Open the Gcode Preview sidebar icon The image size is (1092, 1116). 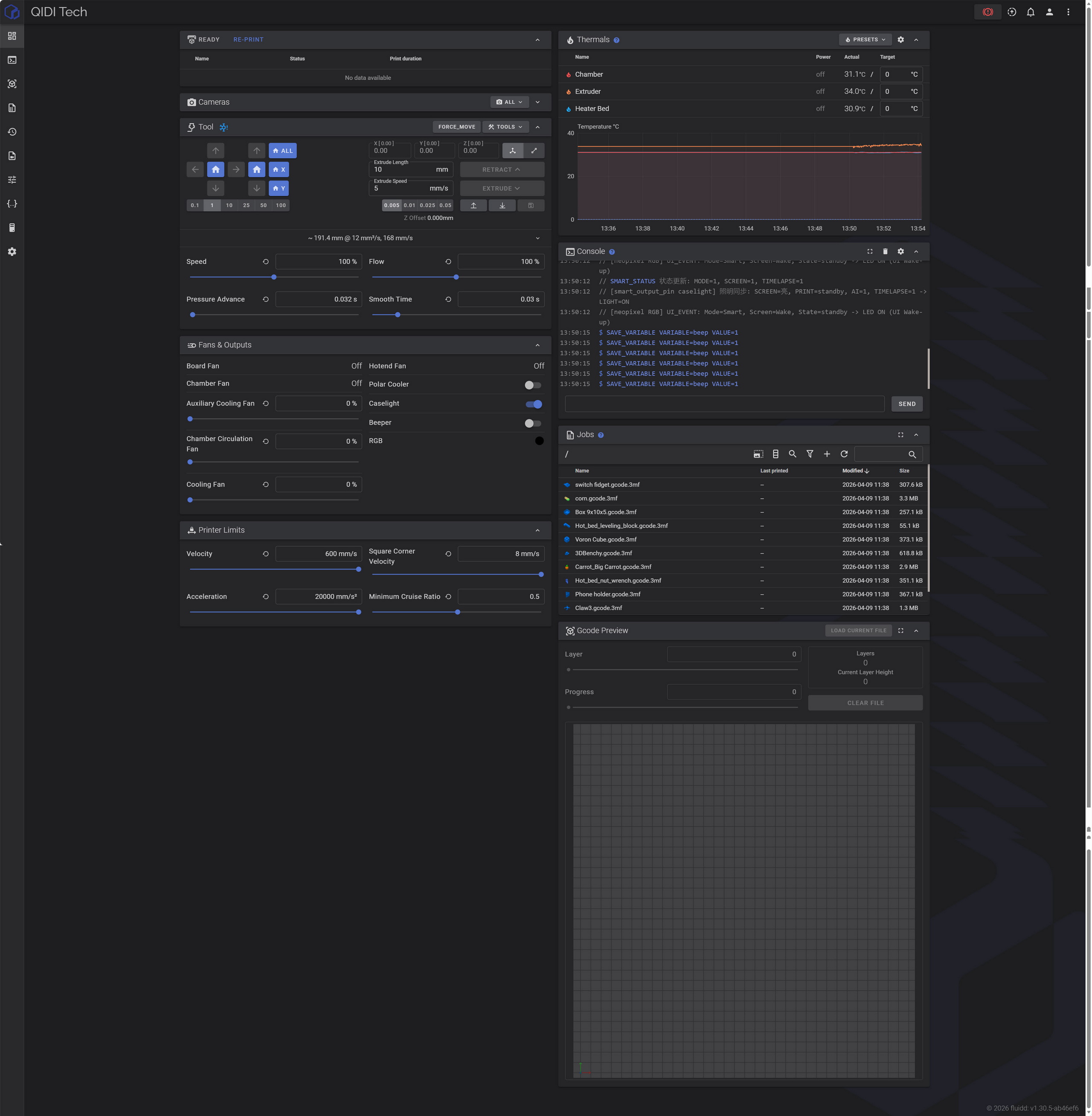(x=12, y=84)
